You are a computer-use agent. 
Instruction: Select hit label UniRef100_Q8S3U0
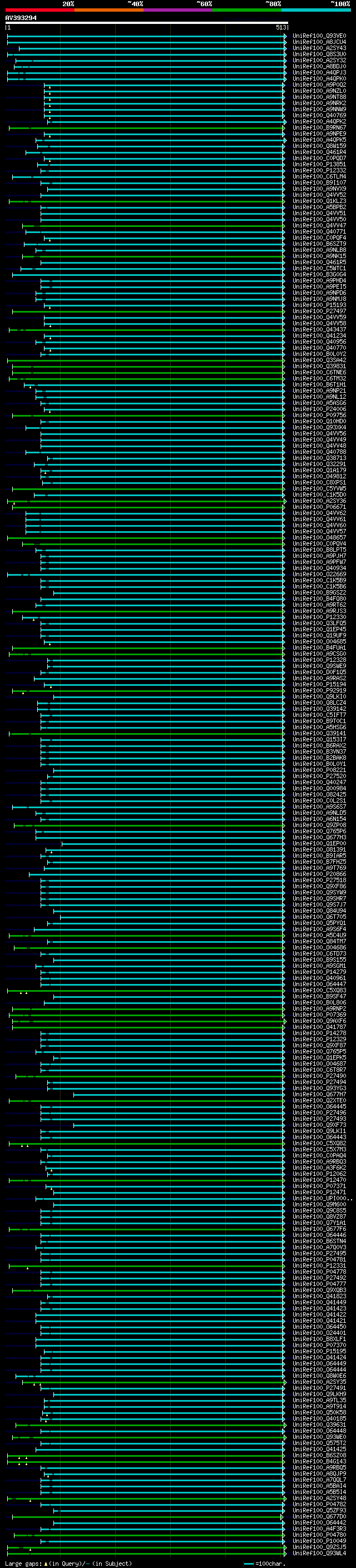coord(319,54)
